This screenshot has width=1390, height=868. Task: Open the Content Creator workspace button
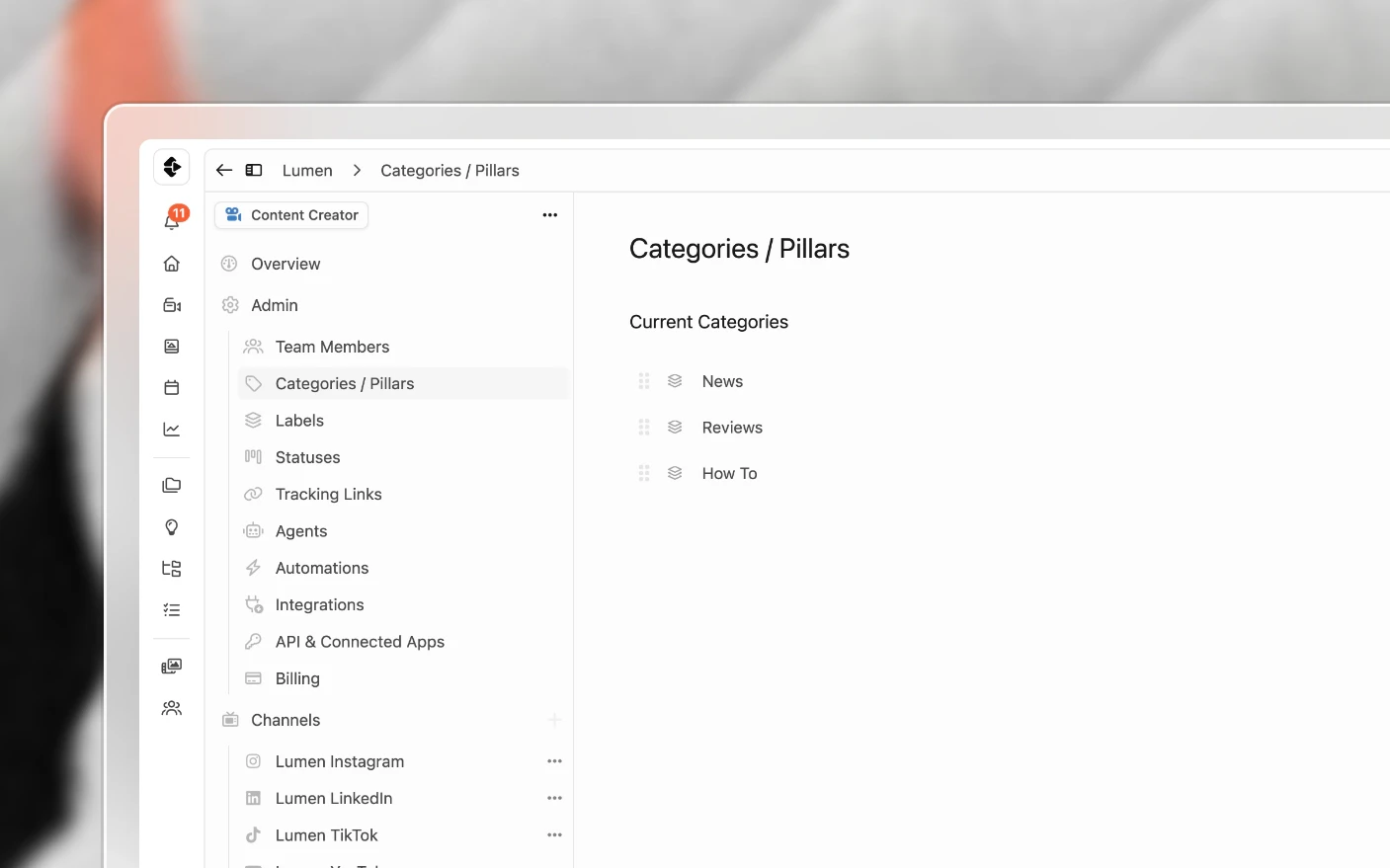[x=291, y=215]
